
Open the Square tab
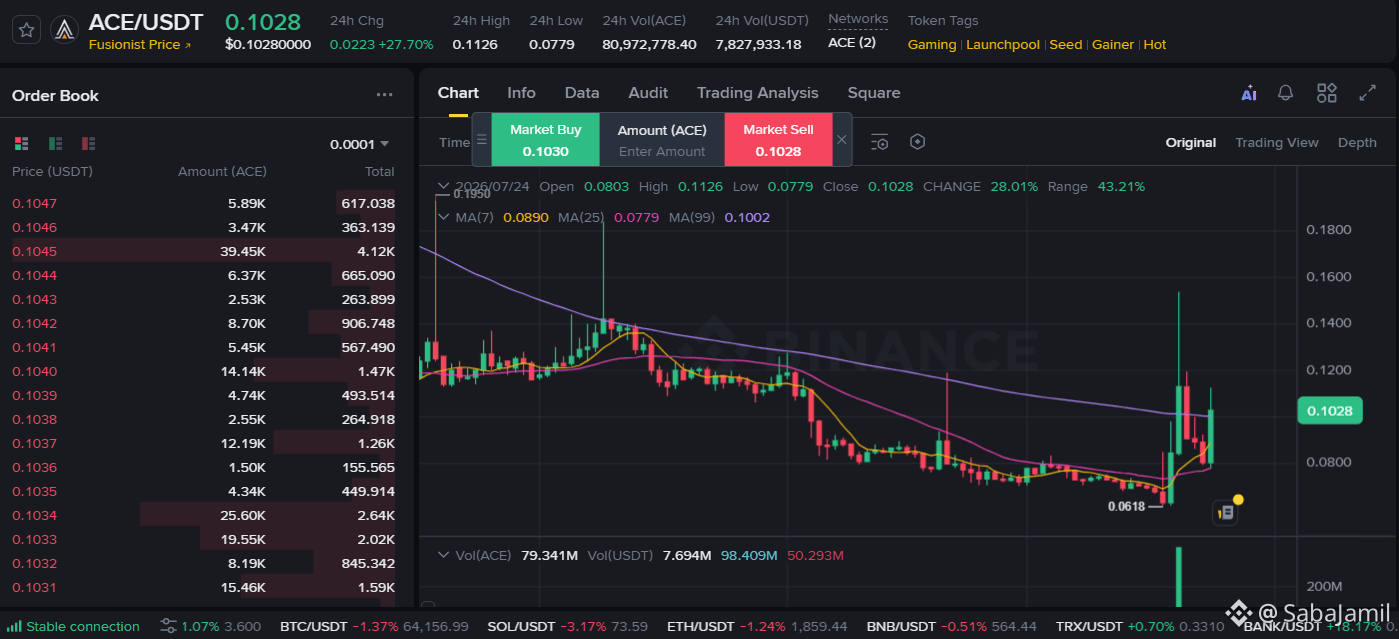tap(874, 93)
